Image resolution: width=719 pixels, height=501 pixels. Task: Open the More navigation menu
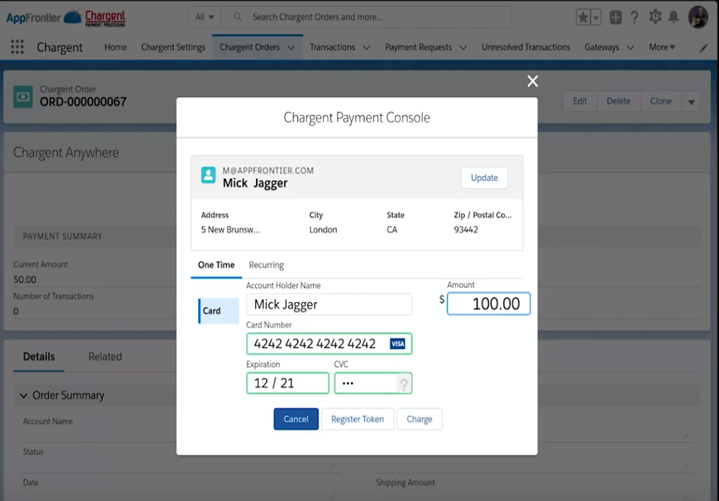tap(662, 47)
